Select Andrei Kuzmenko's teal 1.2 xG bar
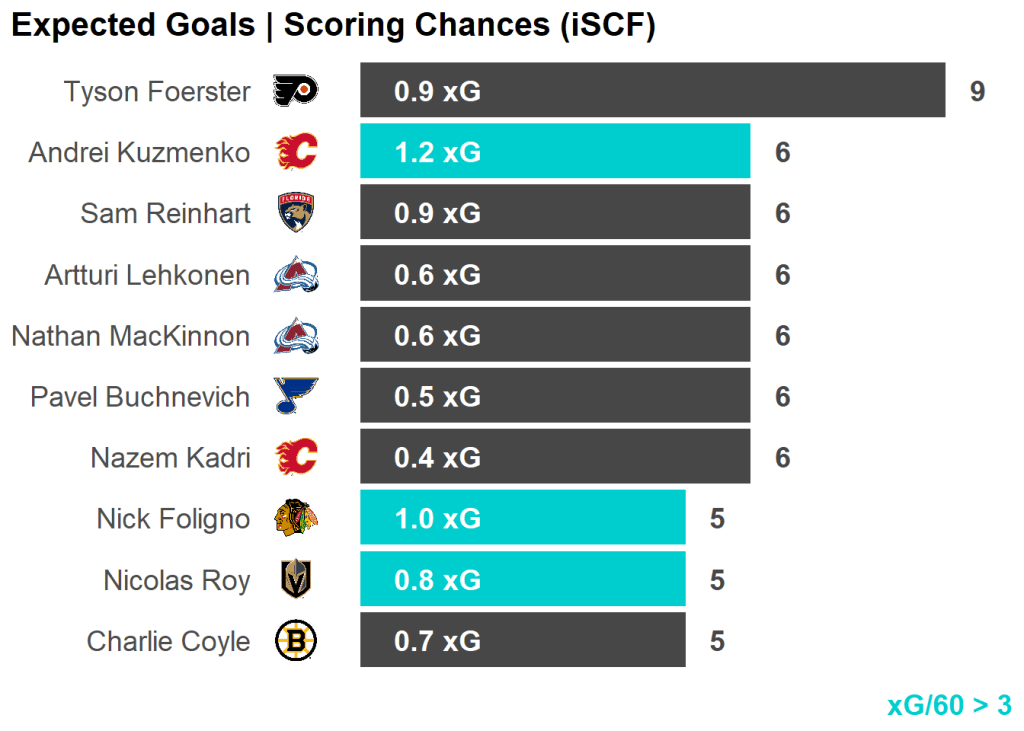The height and width of the screenshot is (731, 1024). tap(555, 152)
